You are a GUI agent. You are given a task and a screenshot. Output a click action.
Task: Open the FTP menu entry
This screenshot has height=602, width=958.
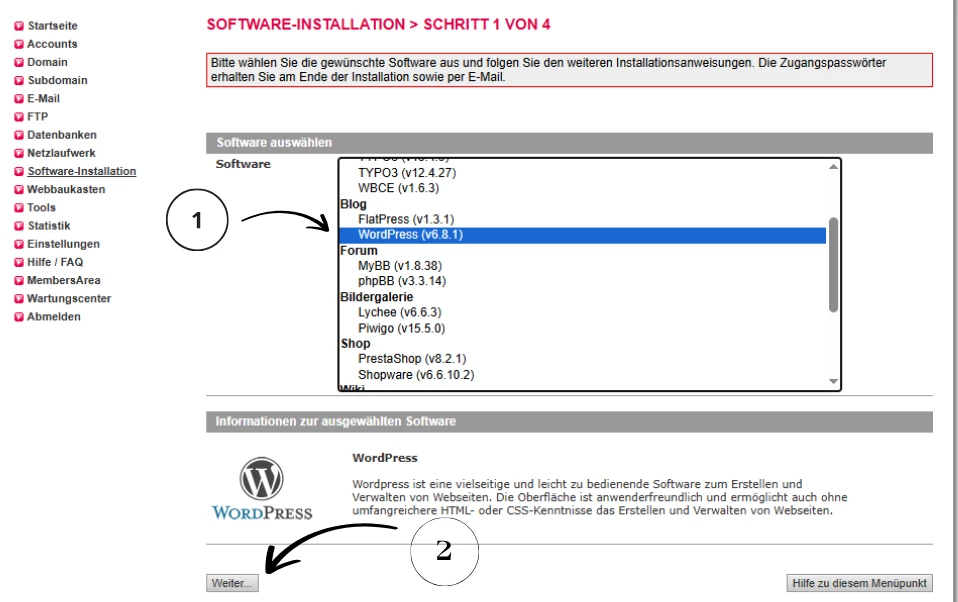coord(37,116)
